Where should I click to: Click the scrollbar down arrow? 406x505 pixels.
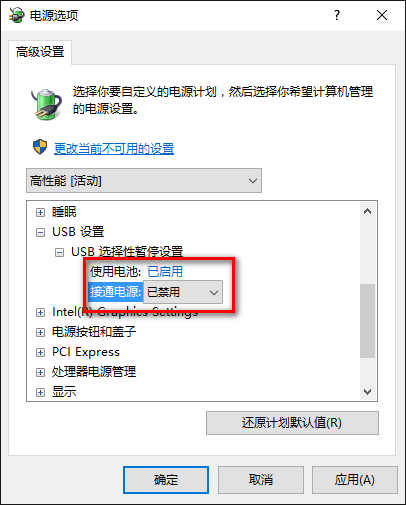(x=367, y=391)
